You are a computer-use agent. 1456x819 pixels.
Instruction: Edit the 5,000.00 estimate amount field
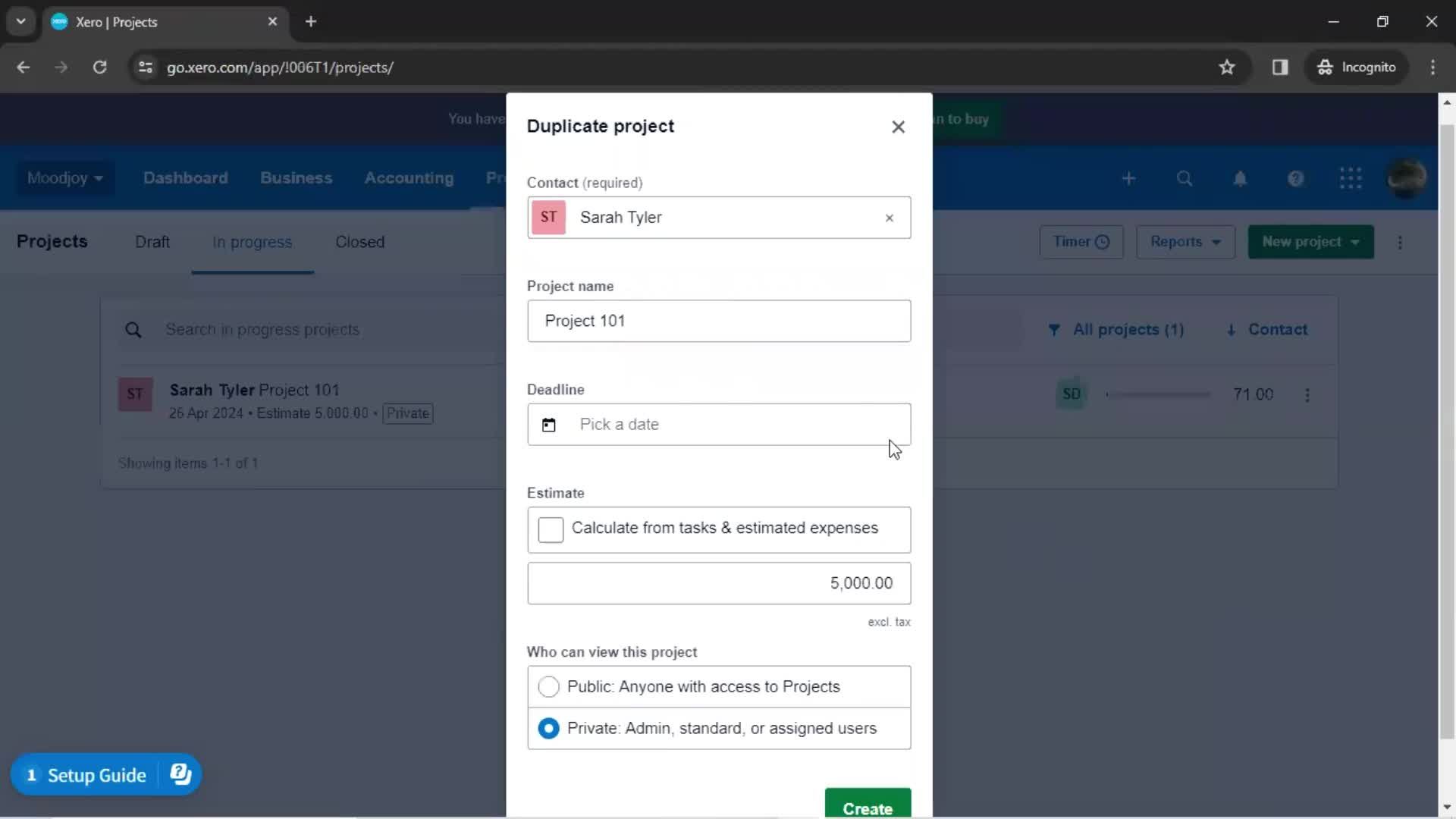719,583
